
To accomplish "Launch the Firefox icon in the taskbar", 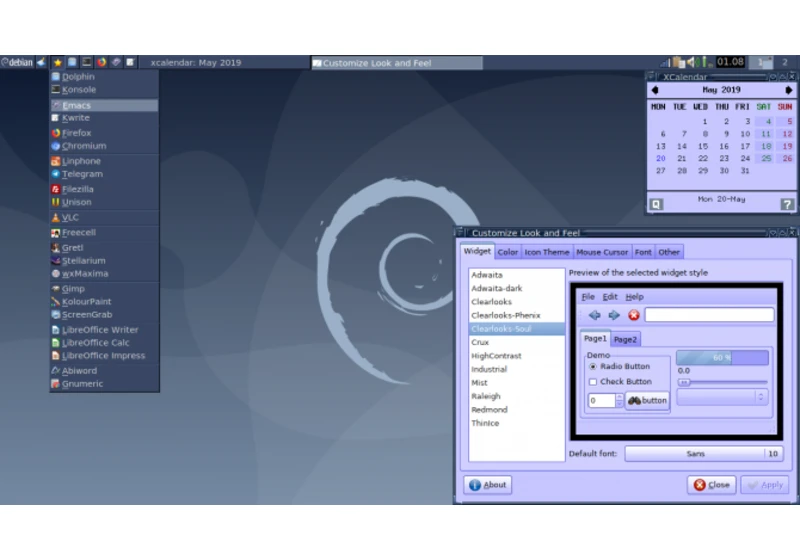I will click(102, 62).
